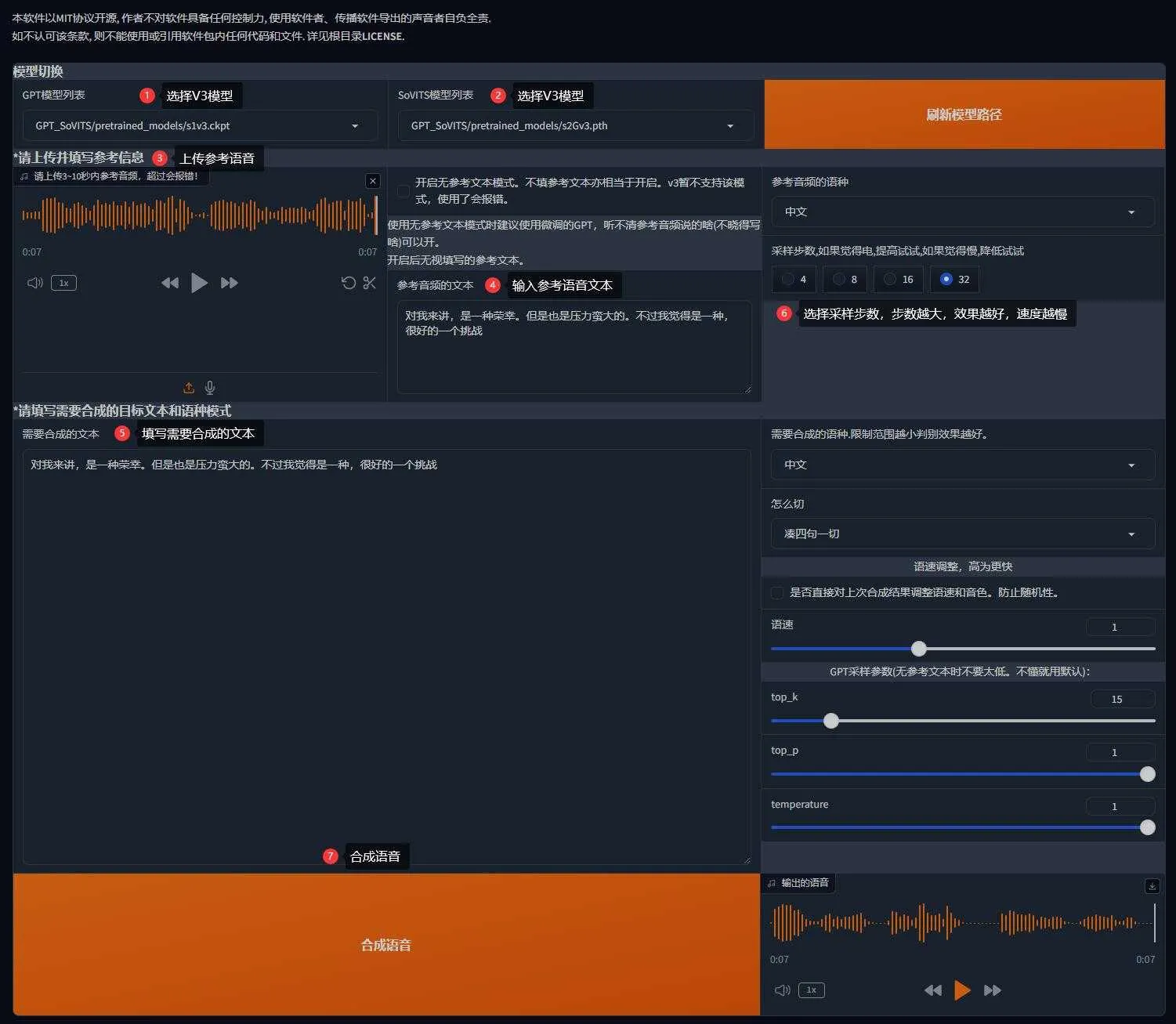Trim reference audio with scissors icon
The height and width of the screenshot is (1024, 1176).
tap(370, 283)
